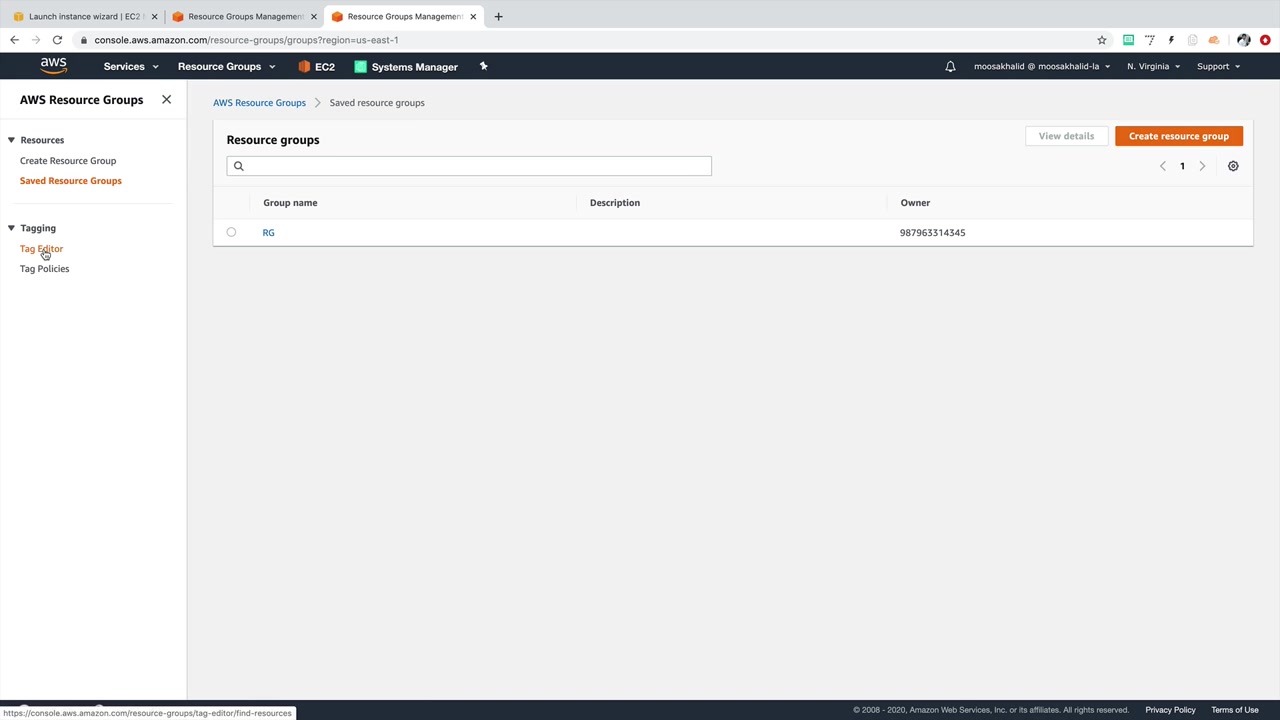Open the Chrome profile avatar

[x=1243, y=40]
